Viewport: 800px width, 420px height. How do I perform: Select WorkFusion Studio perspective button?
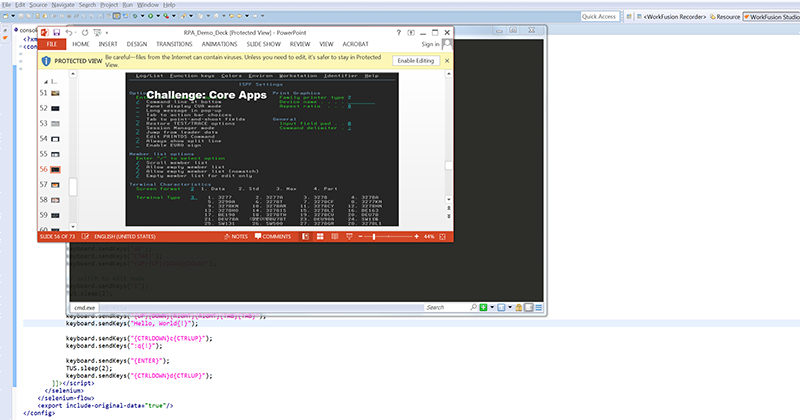771,17
